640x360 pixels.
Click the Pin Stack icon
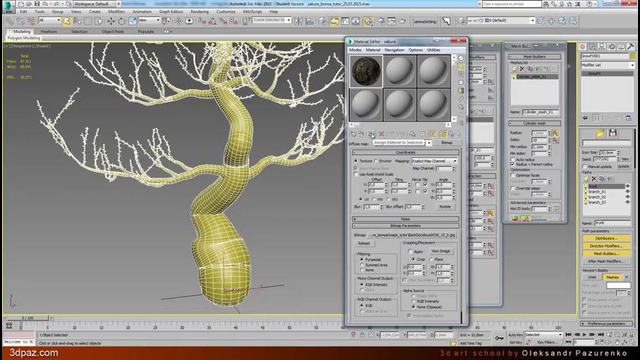click(585, 118)
